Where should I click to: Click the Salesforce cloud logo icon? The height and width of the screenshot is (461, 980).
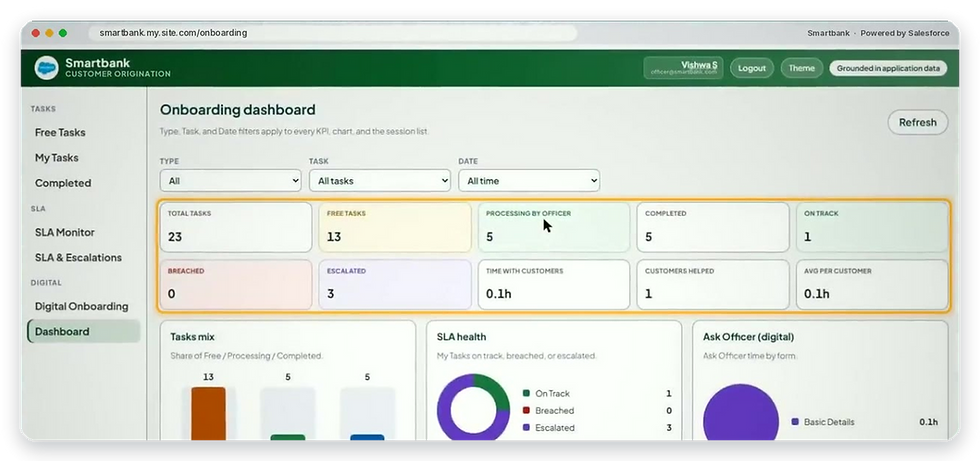pos(46,68)
